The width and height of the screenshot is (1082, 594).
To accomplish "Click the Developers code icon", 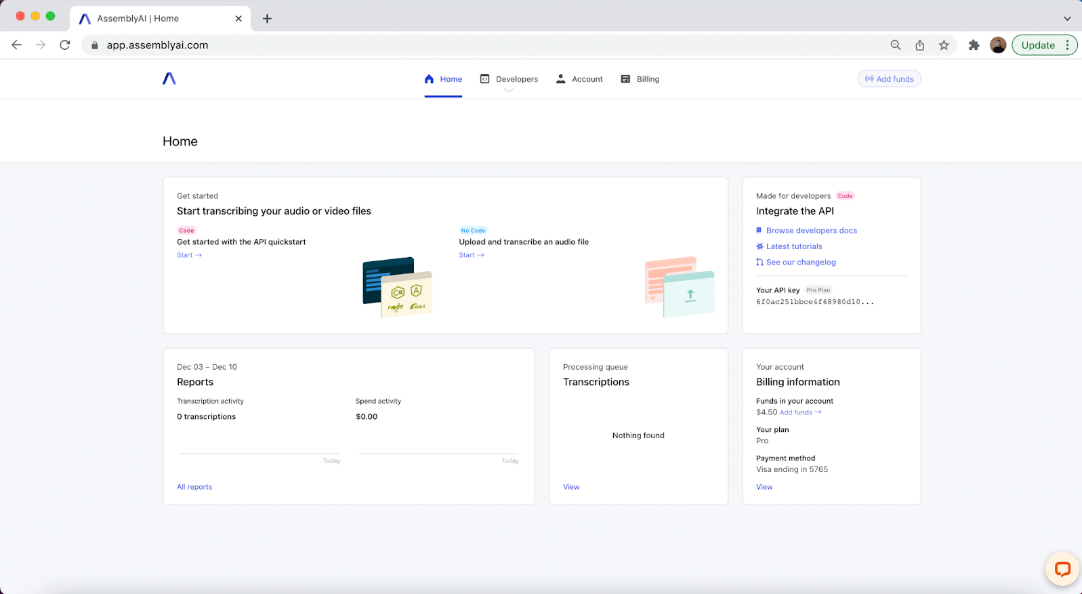I will pyautogui.click(x=484, y=79).
